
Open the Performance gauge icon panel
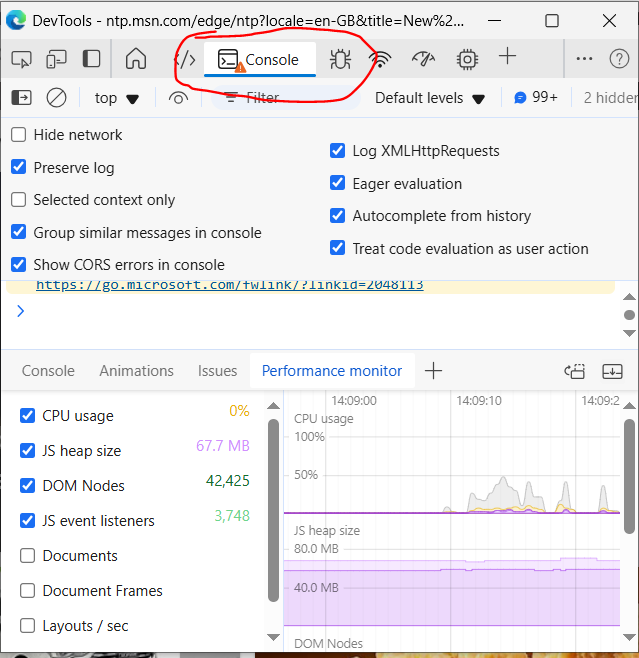point(423,59)
